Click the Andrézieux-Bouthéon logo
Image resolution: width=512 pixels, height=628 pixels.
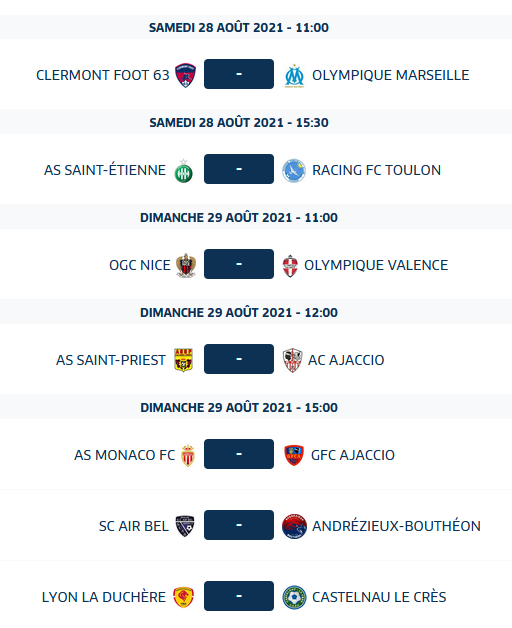click(294, 526)
